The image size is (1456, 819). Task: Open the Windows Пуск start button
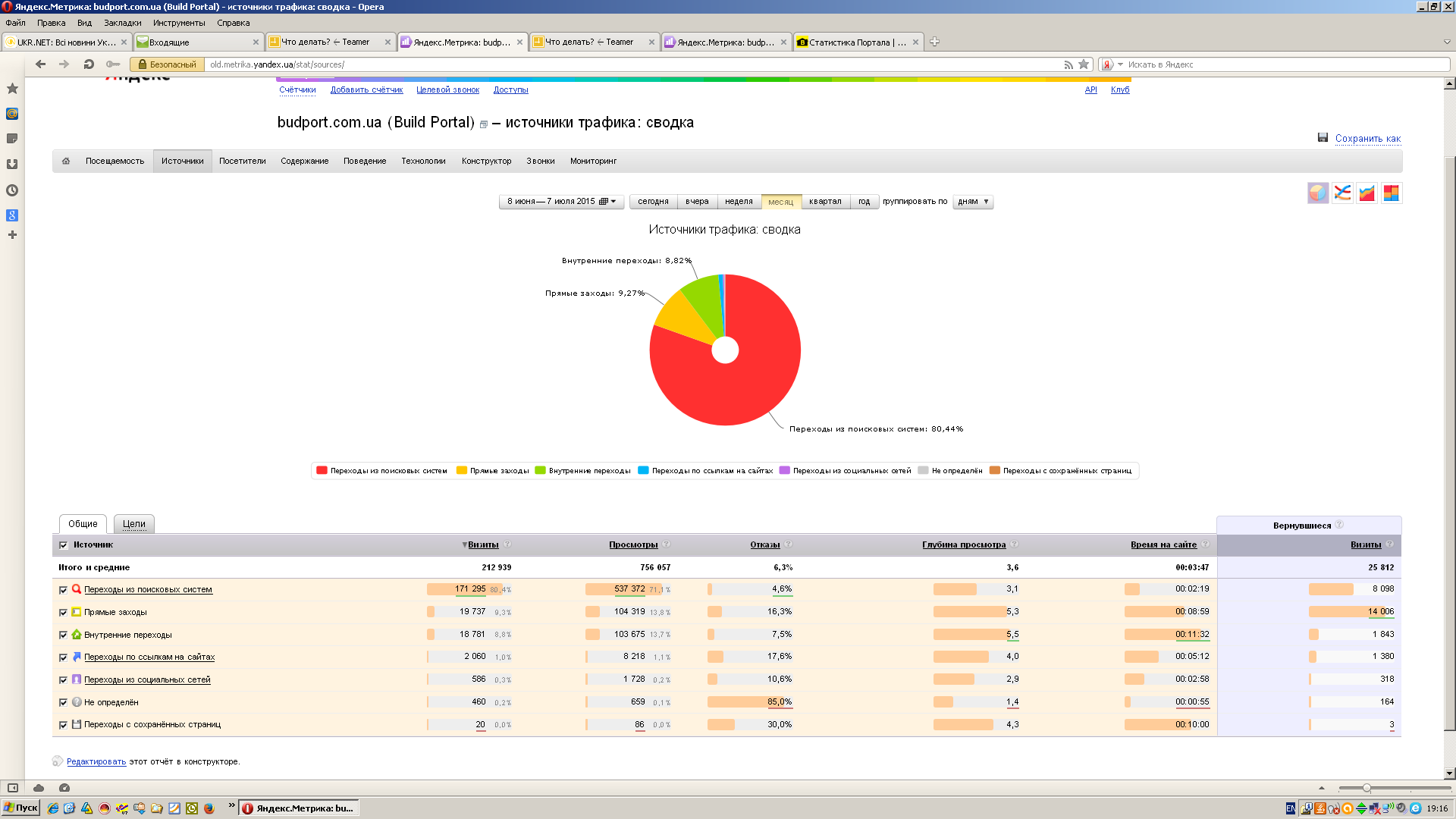click(x=20, y=808)
